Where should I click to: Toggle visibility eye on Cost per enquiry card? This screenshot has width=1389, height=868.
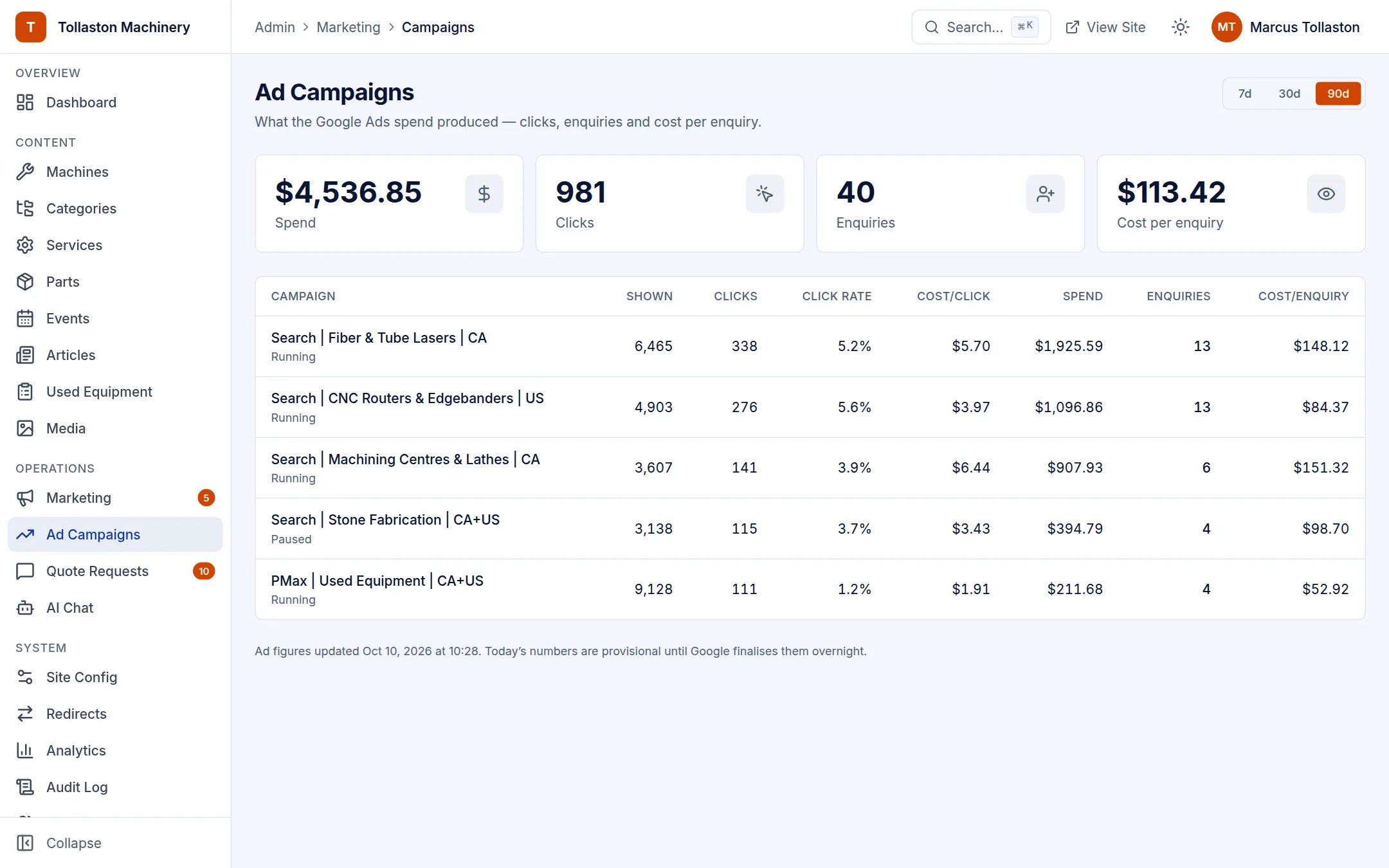(1326, 194)
